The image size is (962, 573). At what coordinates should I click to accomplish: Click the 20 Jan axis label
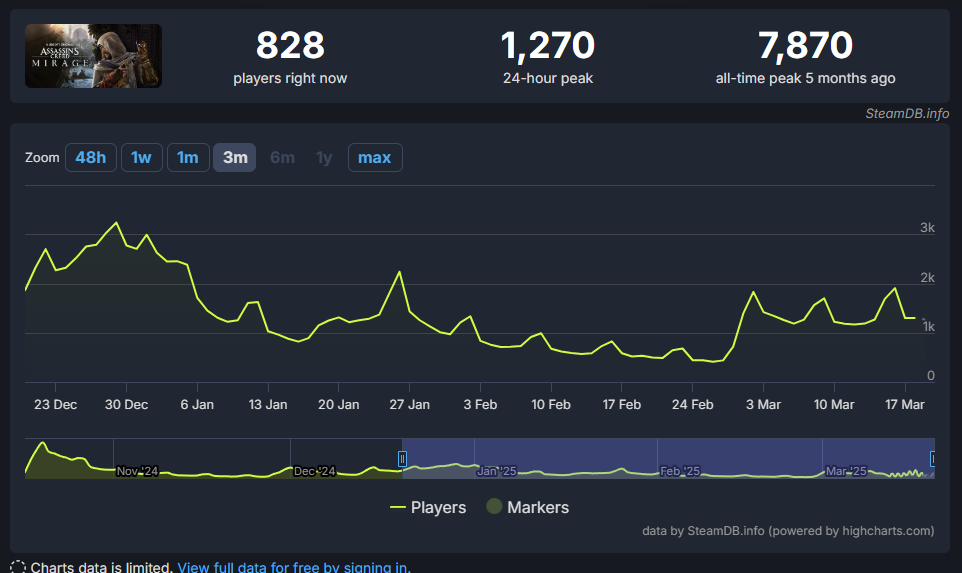click(x=339, y=405)
